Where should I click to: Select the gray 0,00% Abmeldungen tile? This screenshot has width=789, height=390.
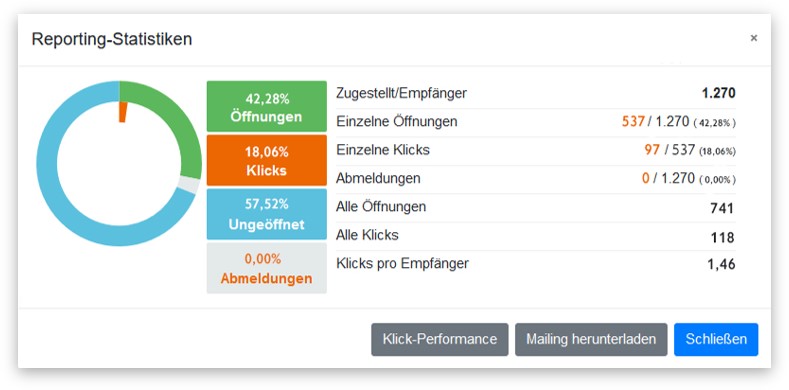click(x=267, y=268)
